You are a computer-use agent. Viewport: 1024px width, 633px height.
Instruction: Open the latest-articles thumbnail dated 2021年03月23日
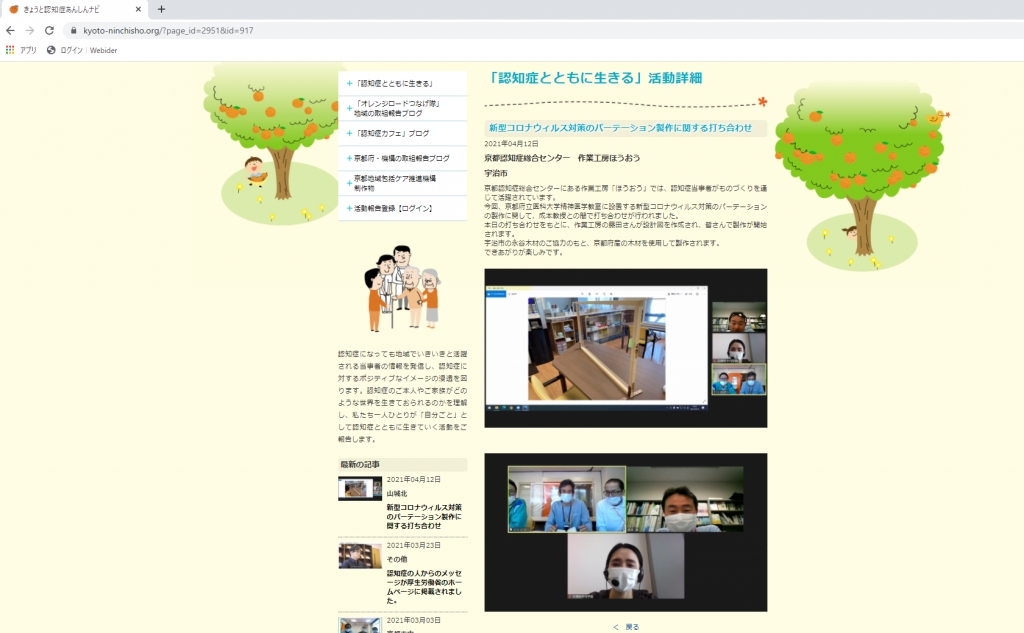[x=360, y=555]
